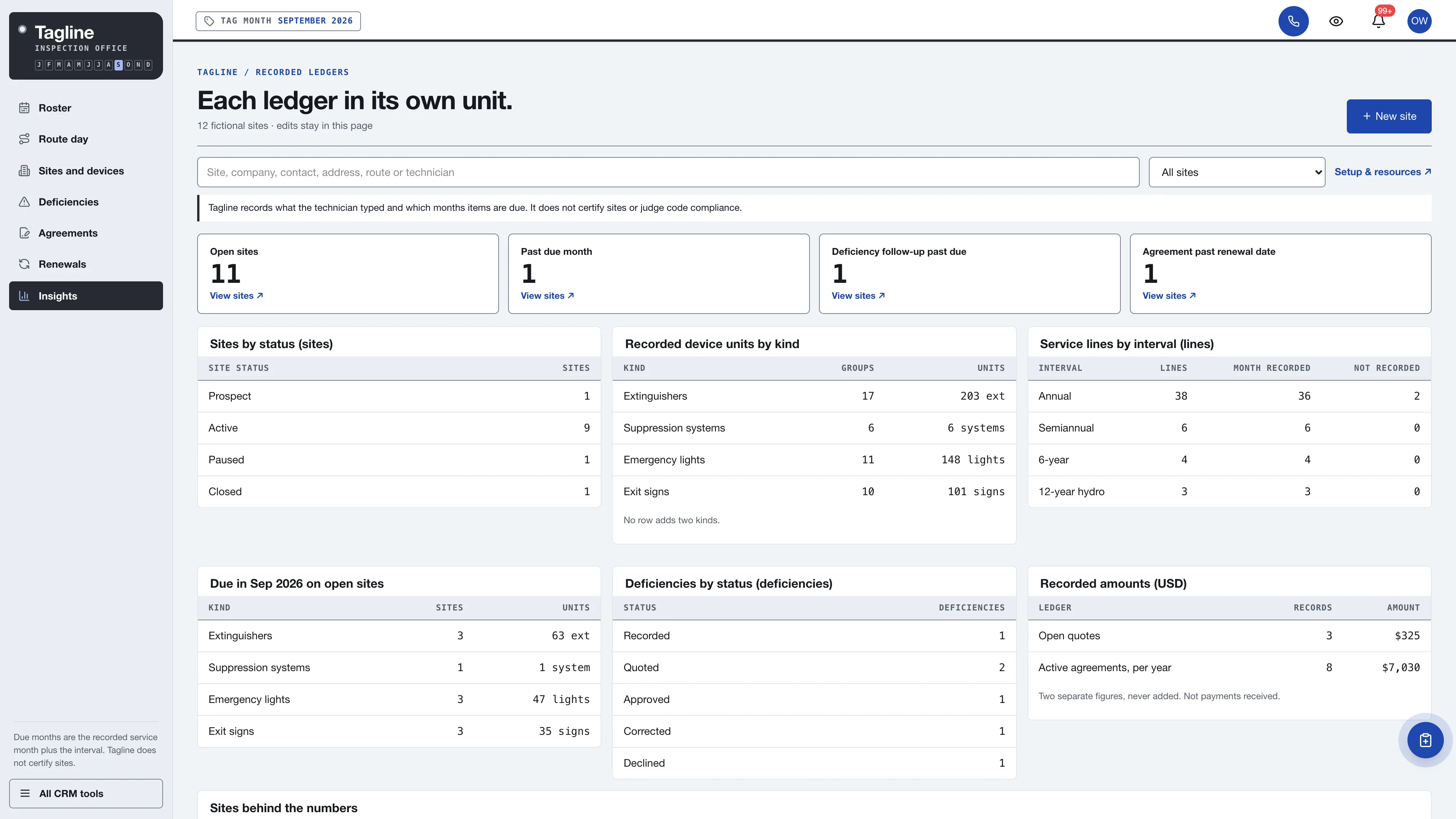Open Agreements from the sidebar
This screenshot has height=819, width=1456.
pyautogui.click(x=86, y=233)
